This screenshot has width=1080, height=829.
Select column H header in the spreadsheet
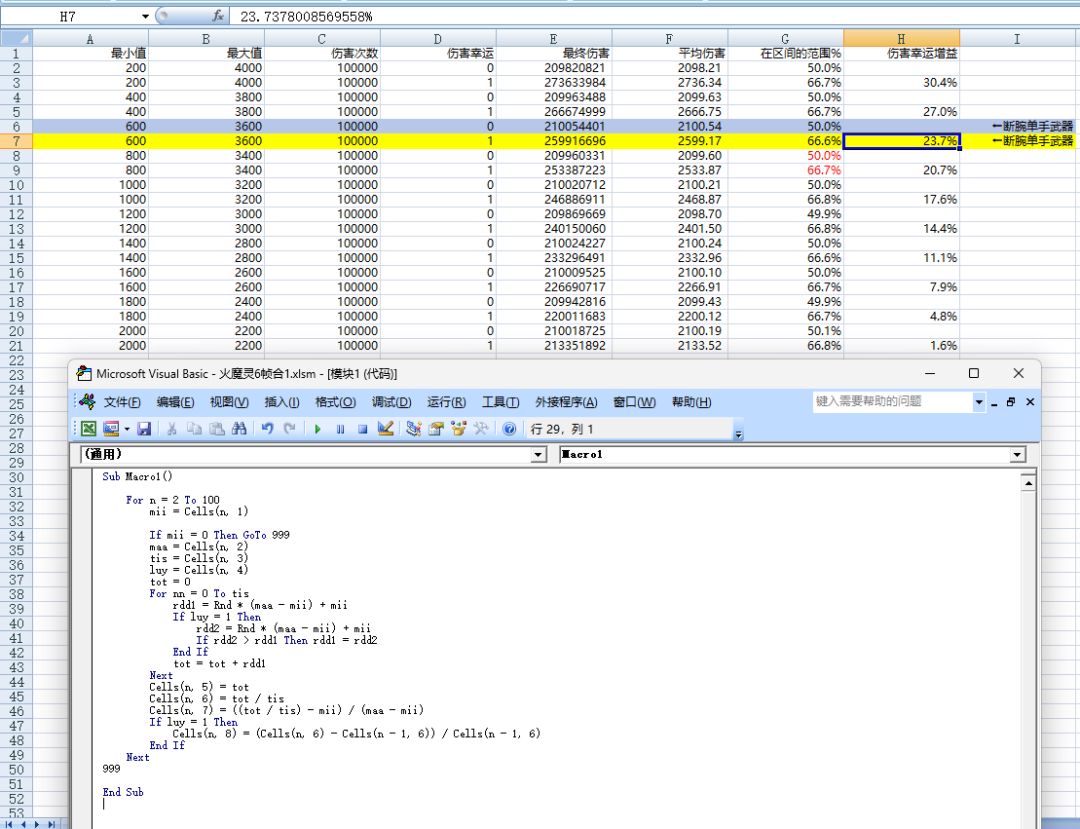[900, 39]
